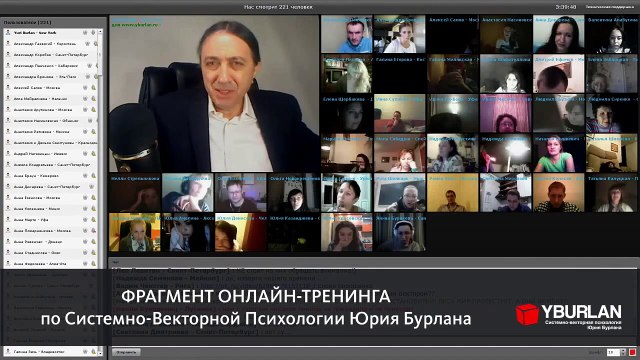Click Елена Щербакова webcam thumbnail
The height and width of the screenshot is (360, 640).
347,114
